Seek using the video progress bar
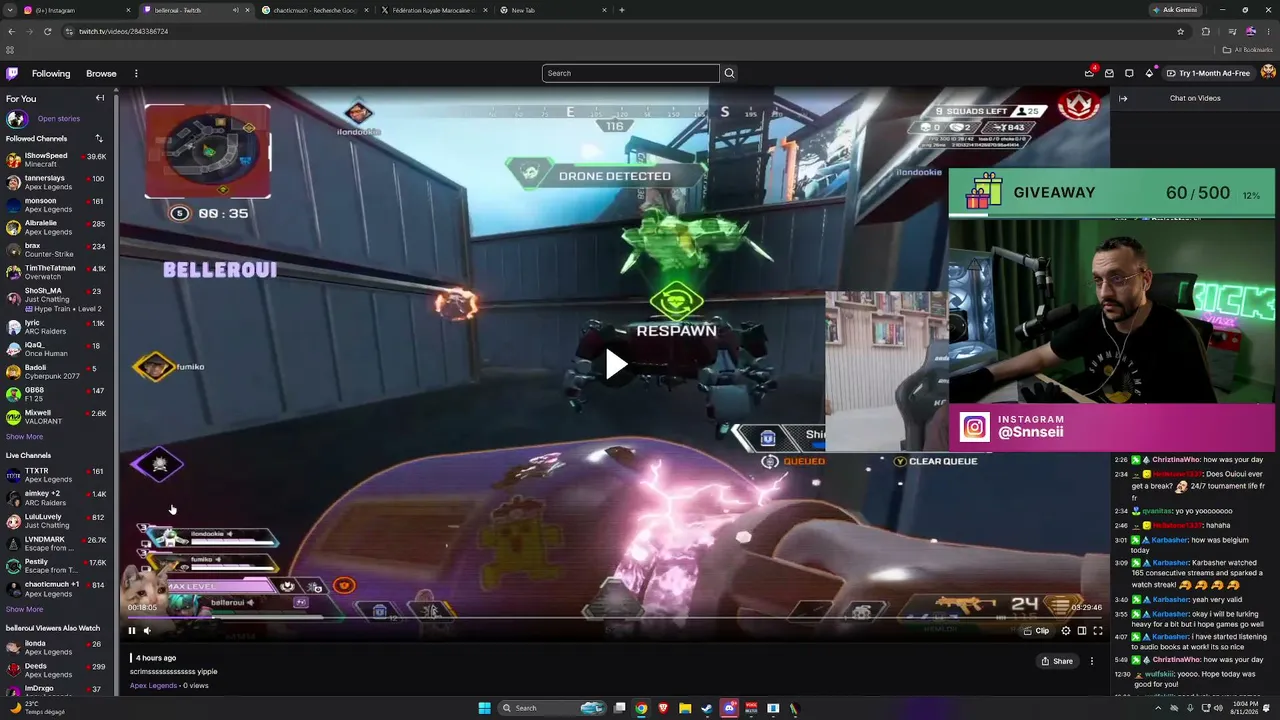Image resolution: width=1280 pixels, height=720 pixels. pyautogui.click(x=614, y=617)
